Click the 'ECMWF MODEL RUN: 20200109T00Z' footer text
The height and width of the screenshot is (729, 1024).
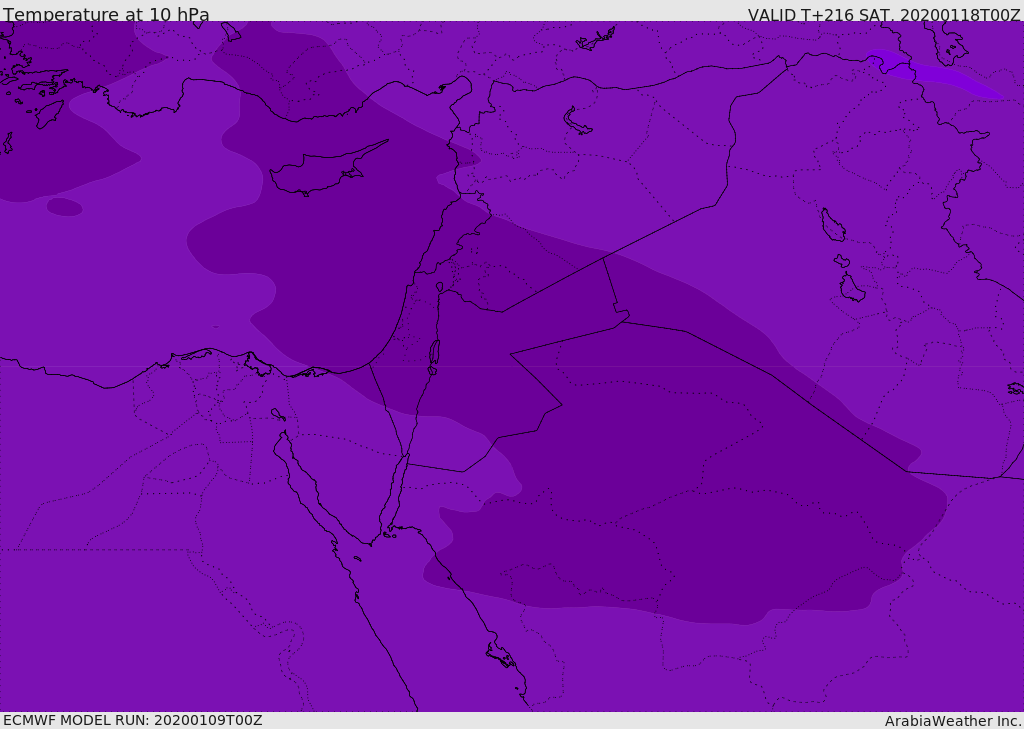click(x=133, y=720)
